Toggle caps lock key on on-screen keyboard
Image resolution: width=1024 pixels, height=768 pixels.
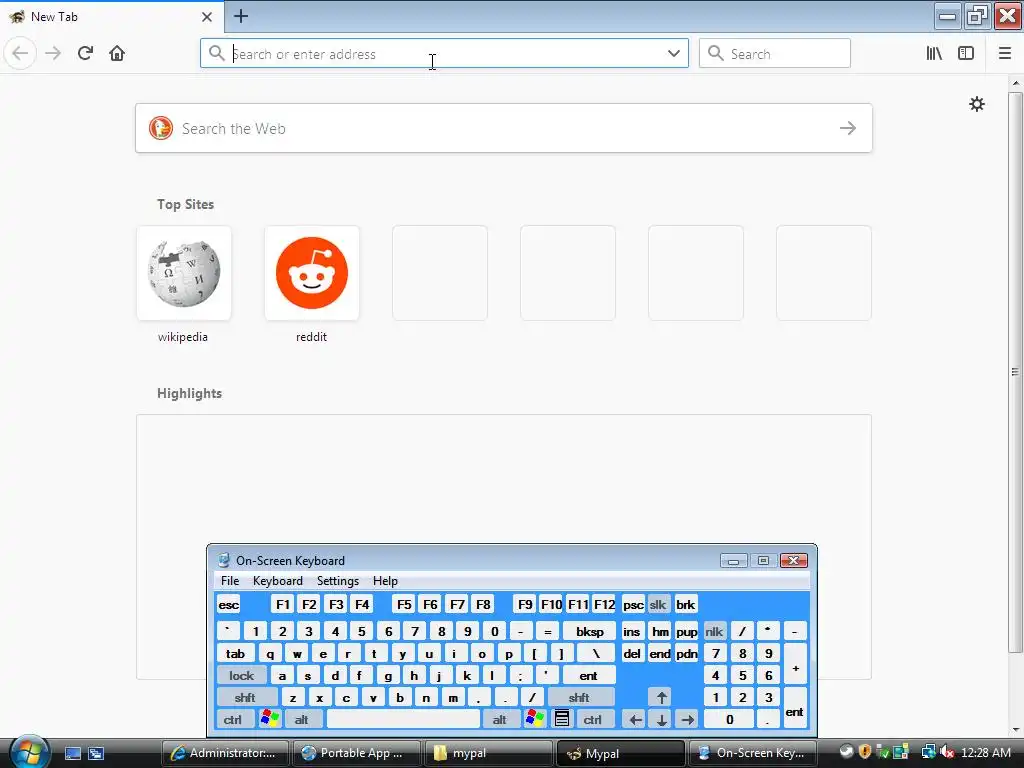click(241, 675)
